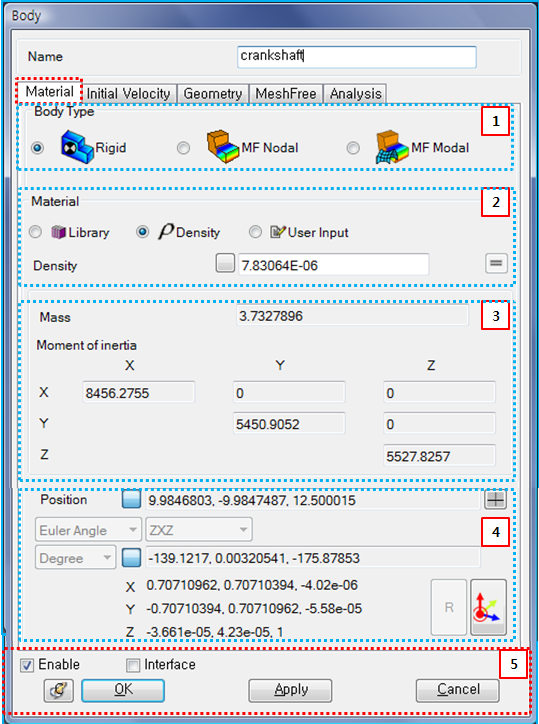
Task: Click the crosshair pick button for Position
Action: (496, 501)
